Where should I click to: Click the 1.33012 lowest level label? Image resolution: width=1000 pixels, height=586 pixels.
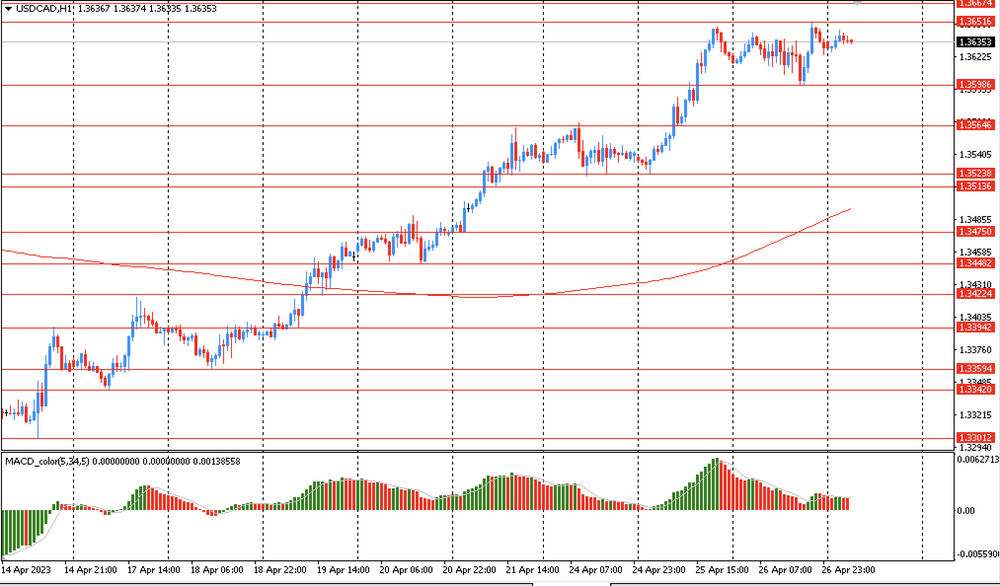(975, 438)
